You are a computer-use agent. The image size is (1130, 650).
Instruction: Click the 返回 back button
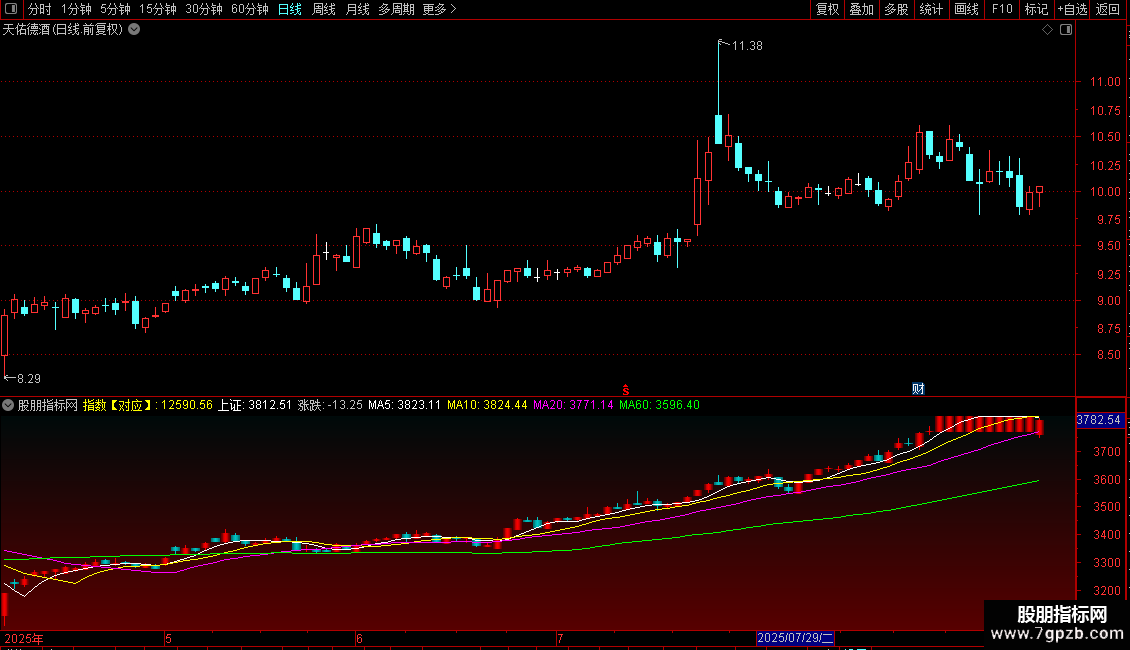coord(1108,9)
